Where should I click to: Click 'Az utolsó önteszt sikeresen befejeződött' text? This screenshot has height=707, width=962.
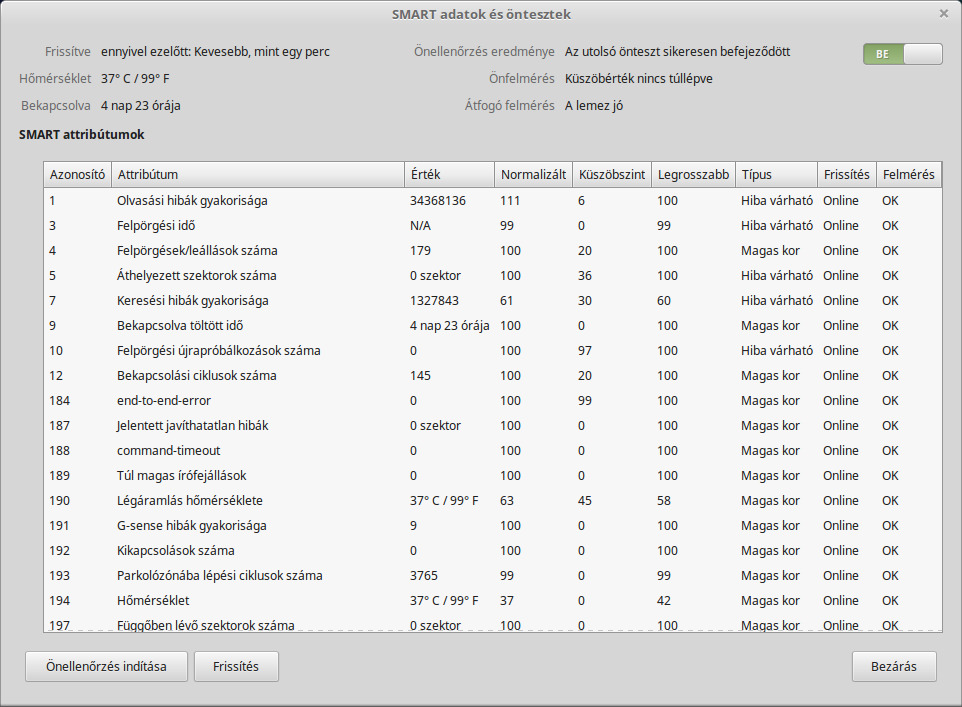pos(677,52)
